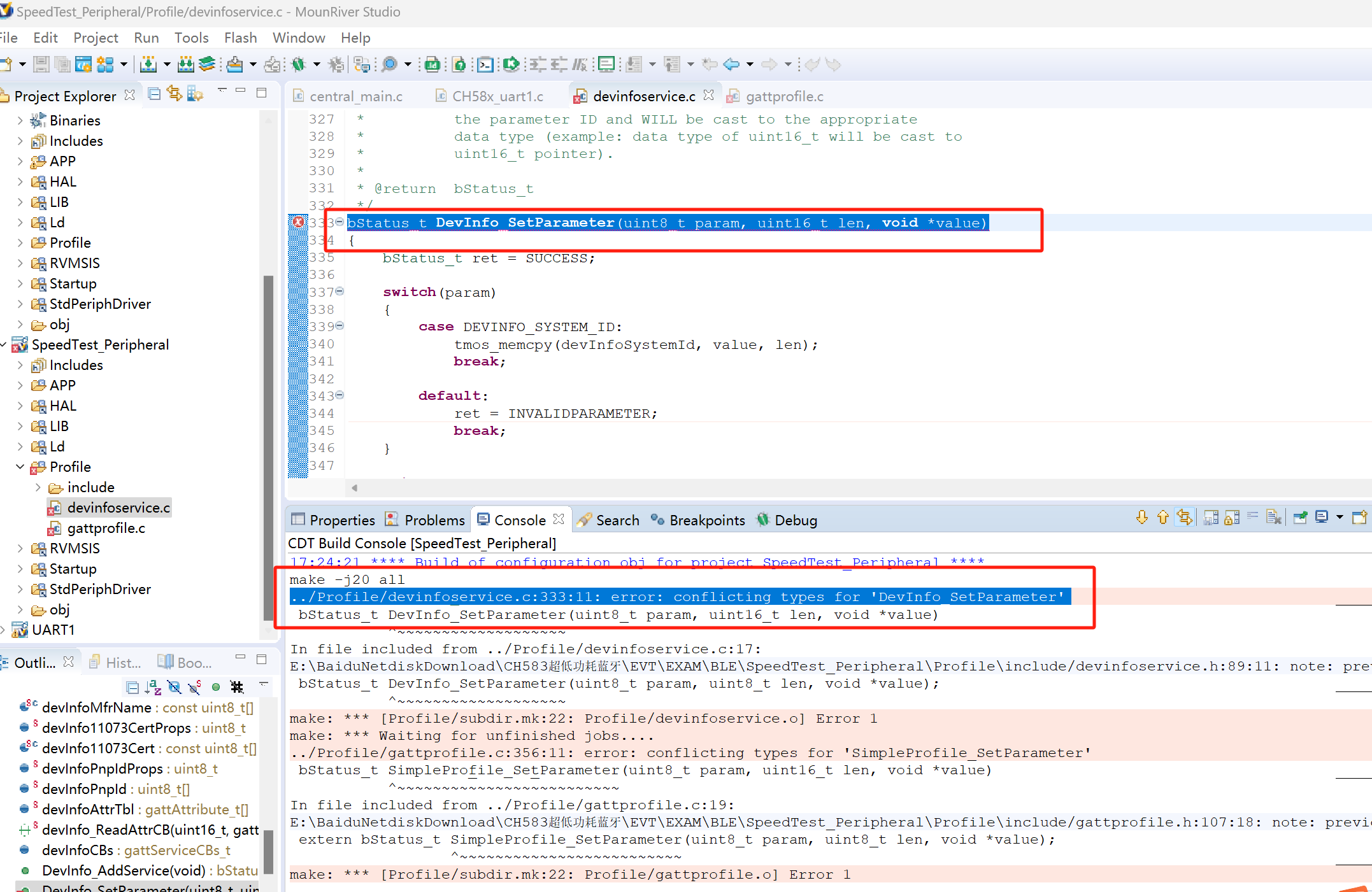Minimize the Outline panel
Image resolution: width=1372 pixels, height=892 pixels.
240,656
